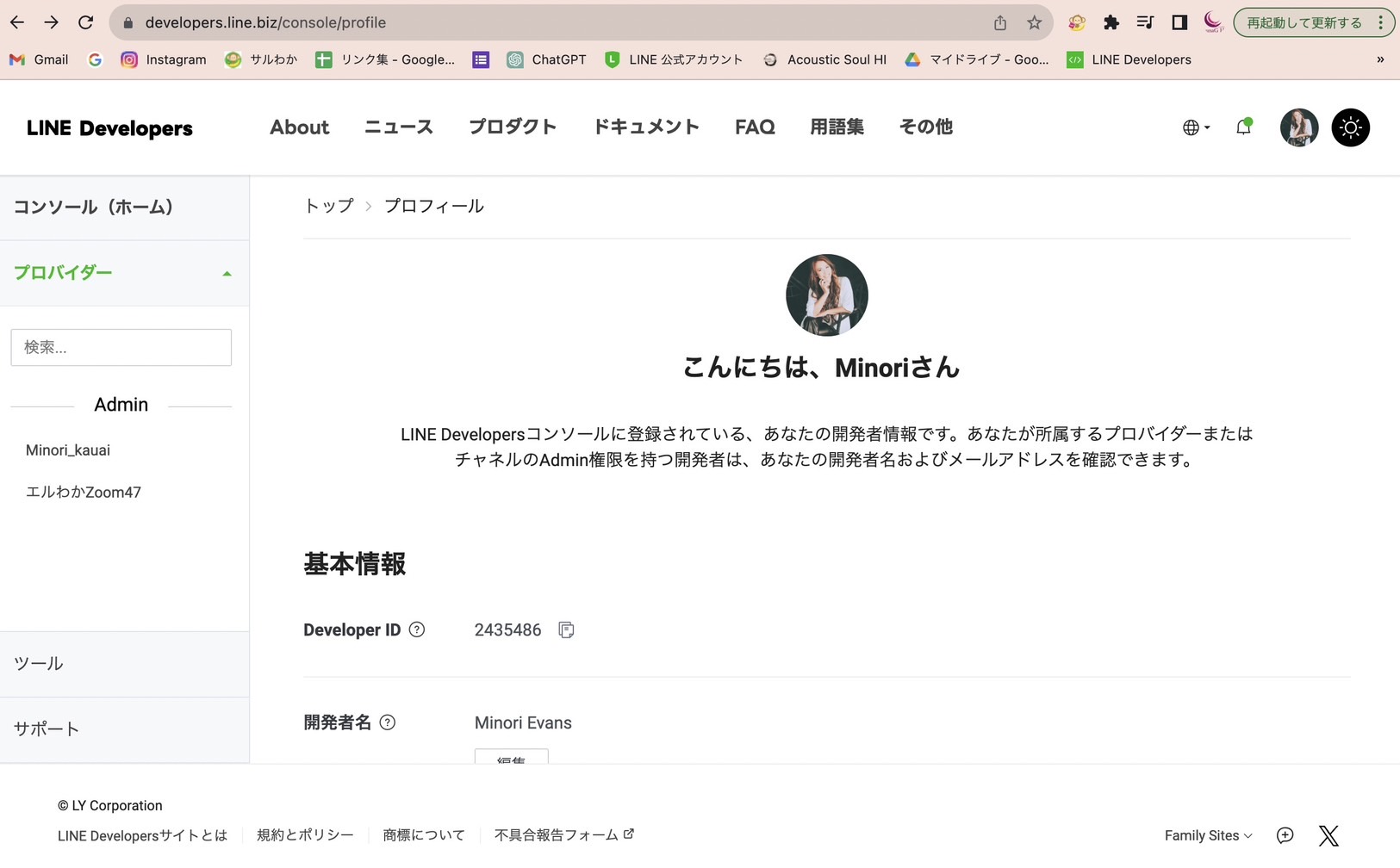
Task: Show more bookmarks with the chevron
Action: [1380, 59]
